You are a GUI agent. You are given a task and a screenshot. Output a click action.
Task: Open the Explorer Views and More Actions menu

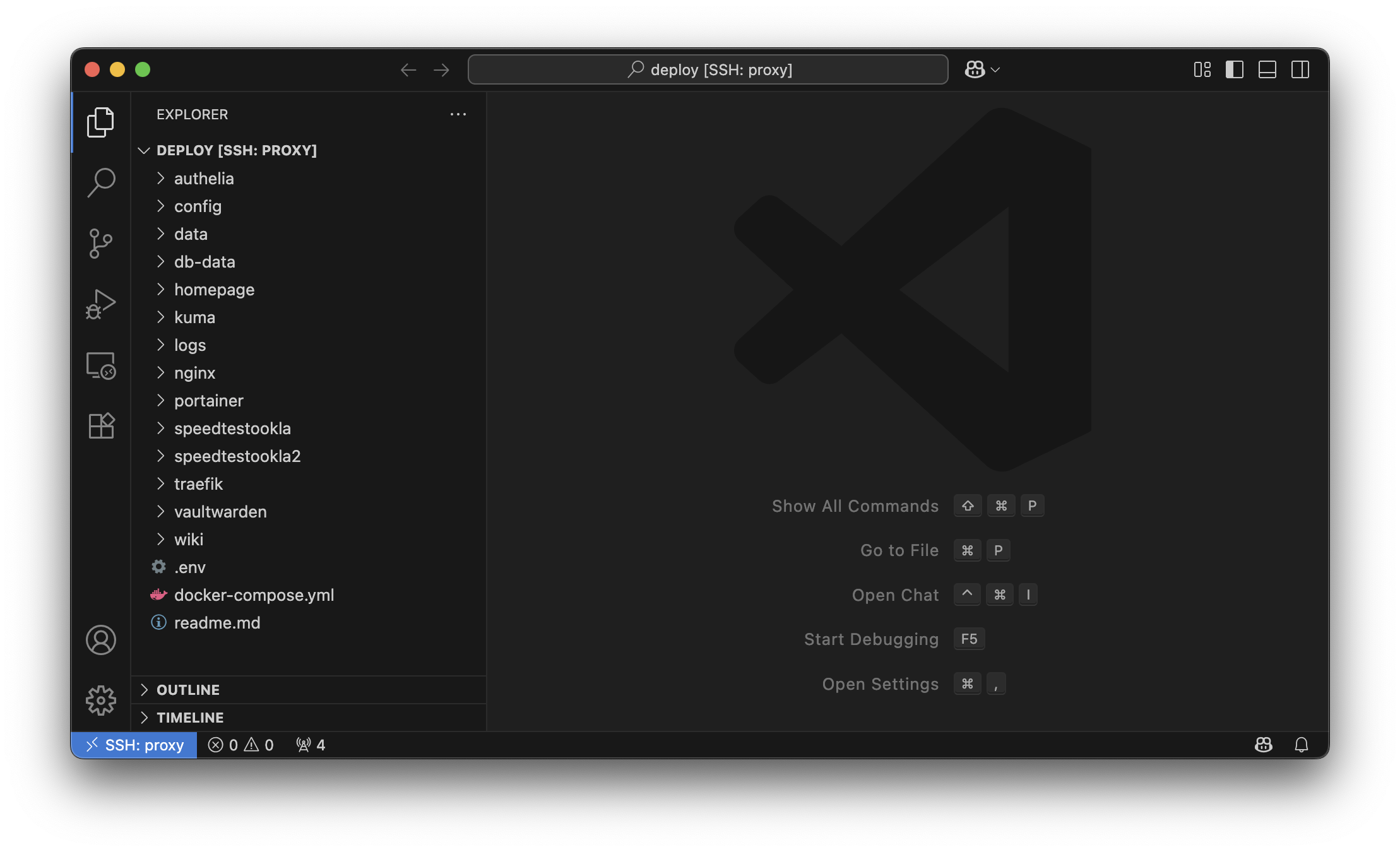click(x=458, y=114)
